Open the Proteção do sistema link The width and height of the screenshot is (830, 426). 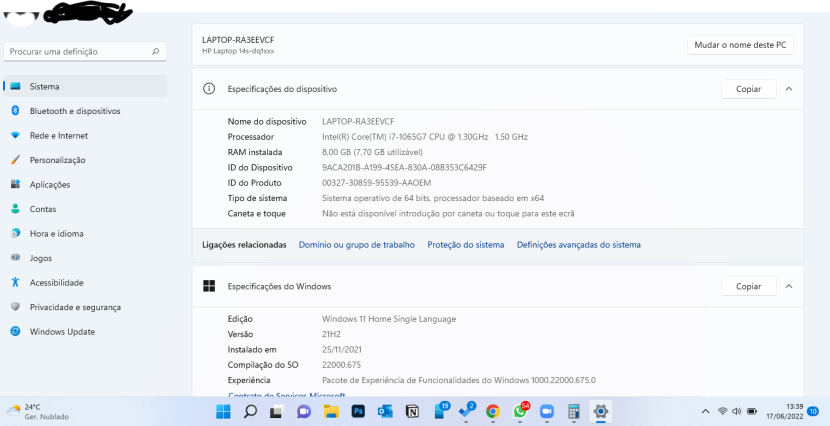[x=466, y=245]
